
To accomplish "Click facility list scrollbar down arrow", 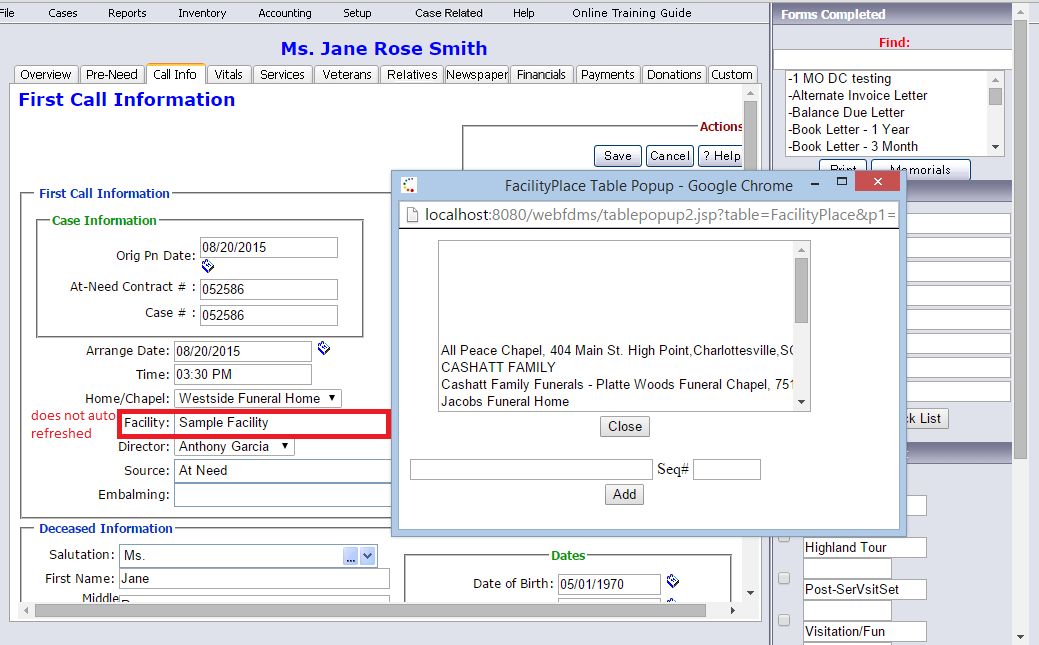I will tap(801, 402).
